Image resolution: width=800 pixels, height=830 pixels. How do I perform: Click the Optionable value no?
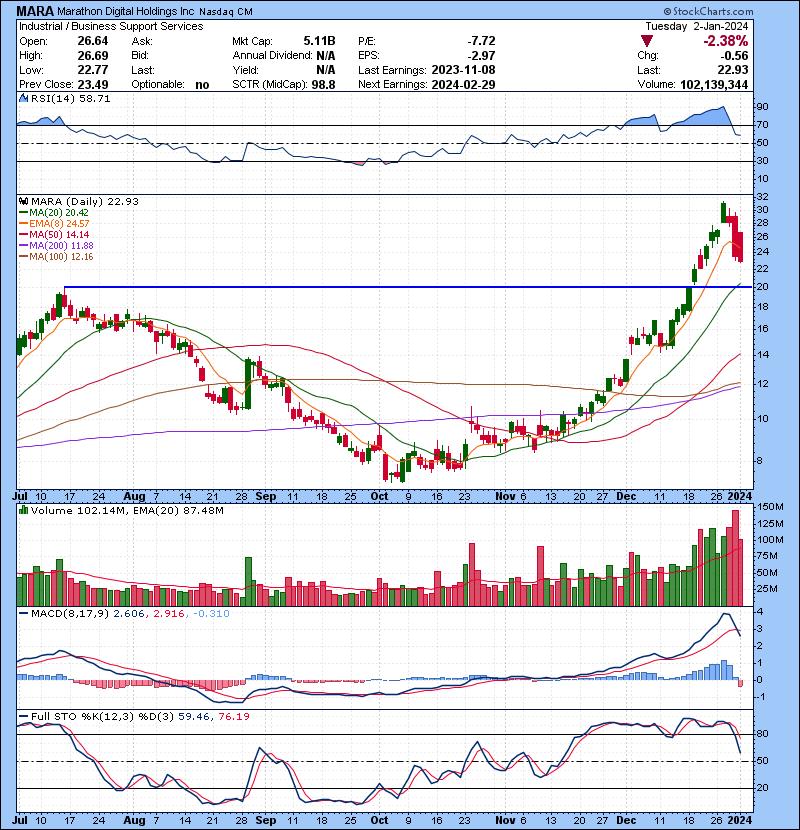(202, 85)
